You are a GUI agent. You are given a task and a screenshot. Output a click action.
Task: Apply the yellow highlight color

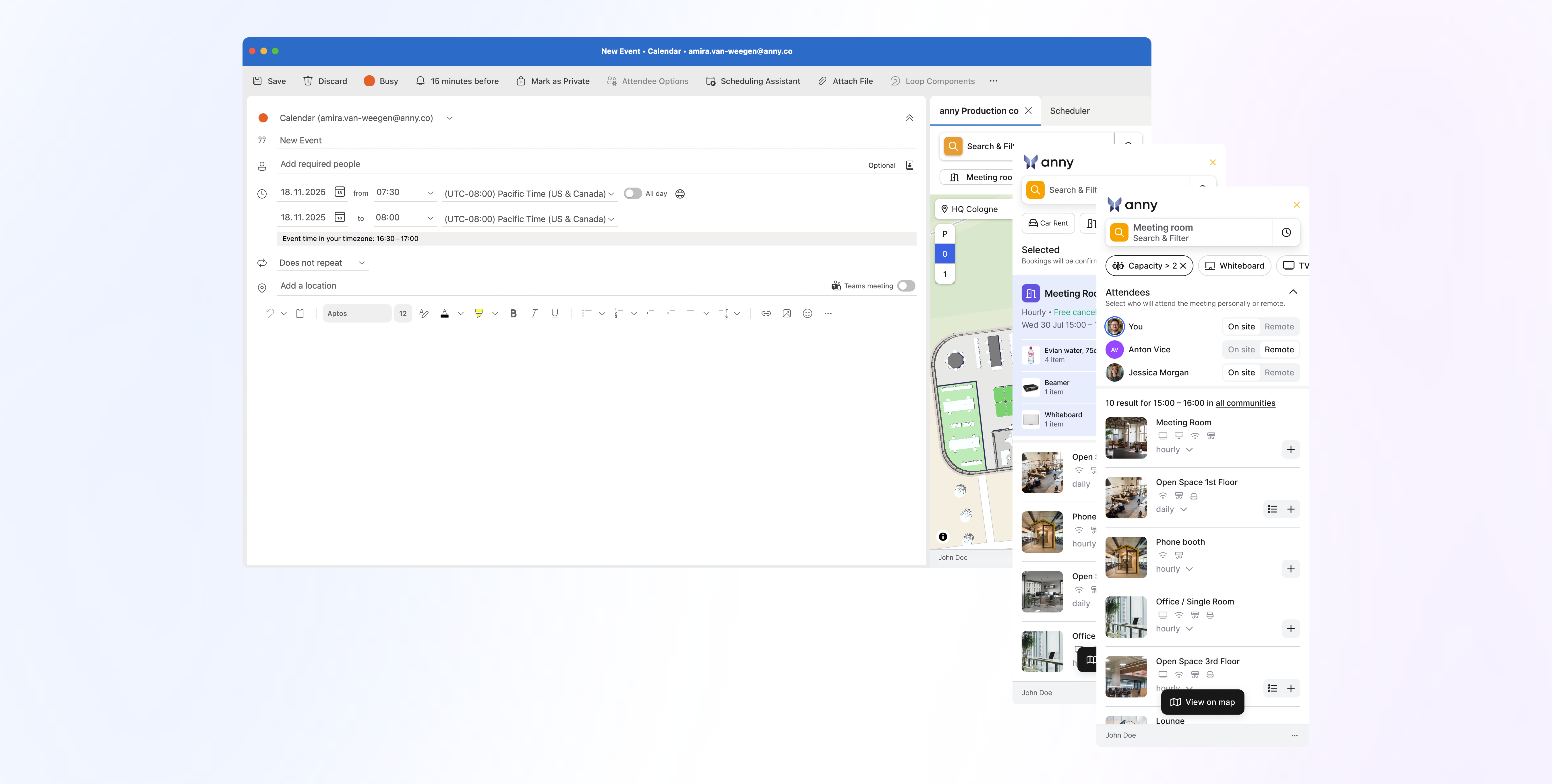click(479, 313)
